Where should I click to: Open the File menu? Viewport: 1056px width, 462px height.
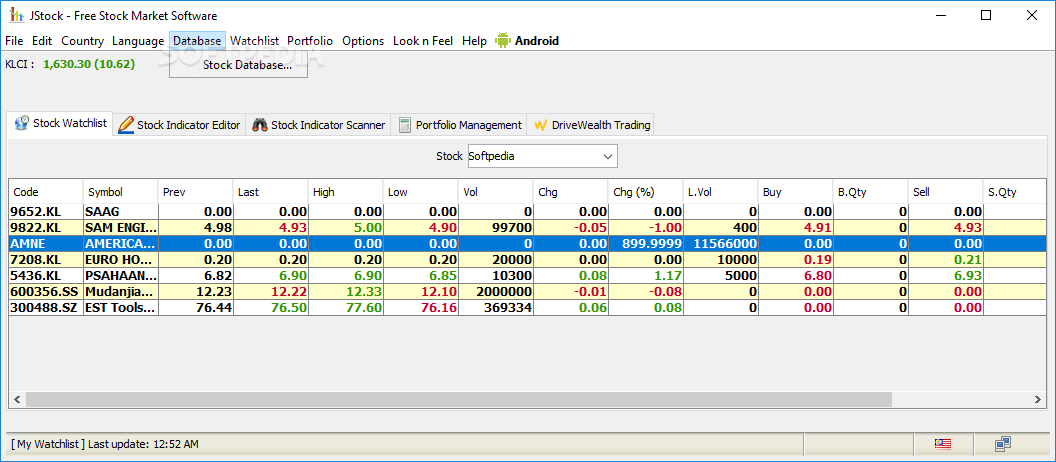(x=14, y=40)
